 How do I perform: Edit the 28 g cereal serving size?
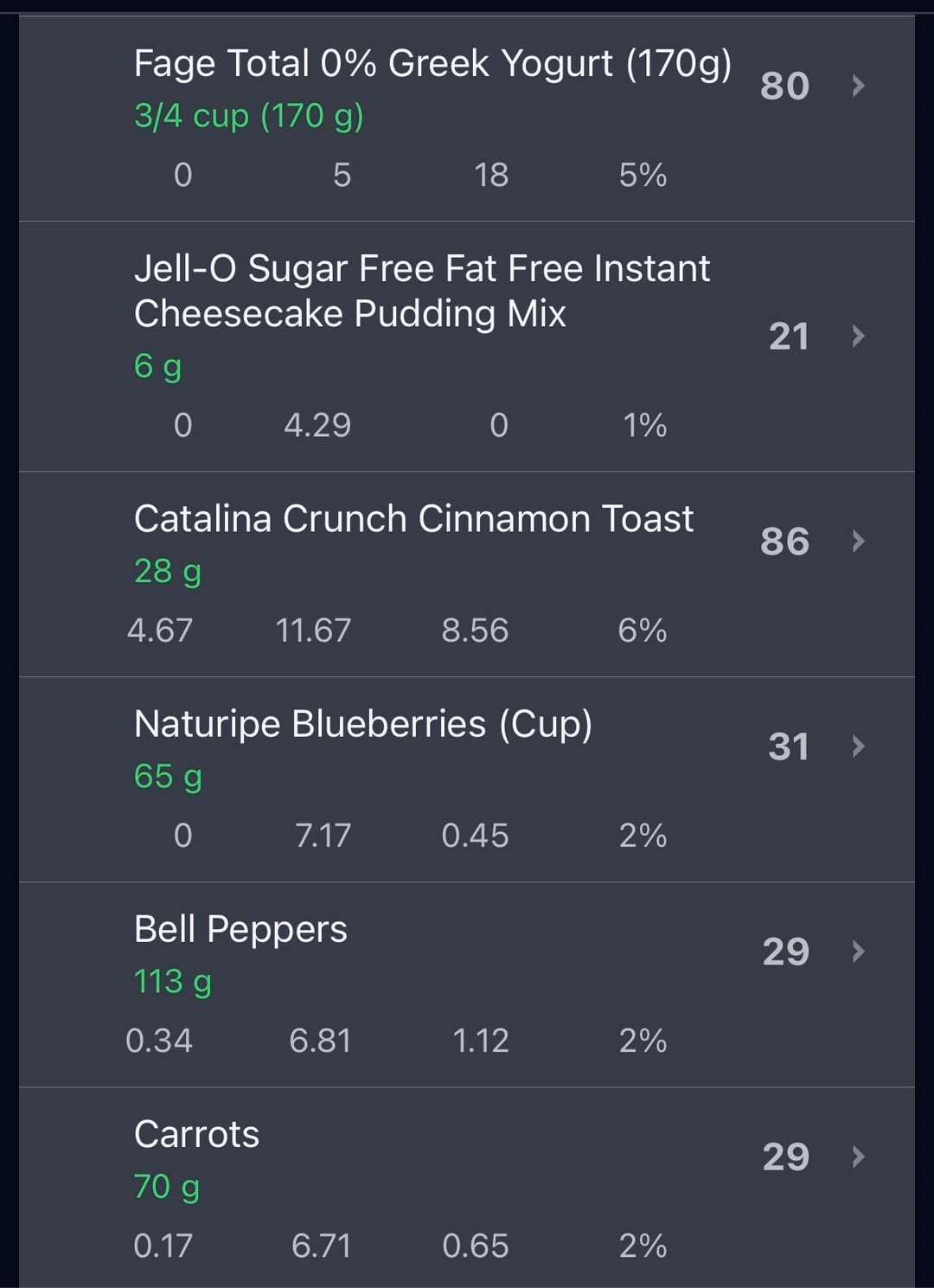[x=167, y=572]
